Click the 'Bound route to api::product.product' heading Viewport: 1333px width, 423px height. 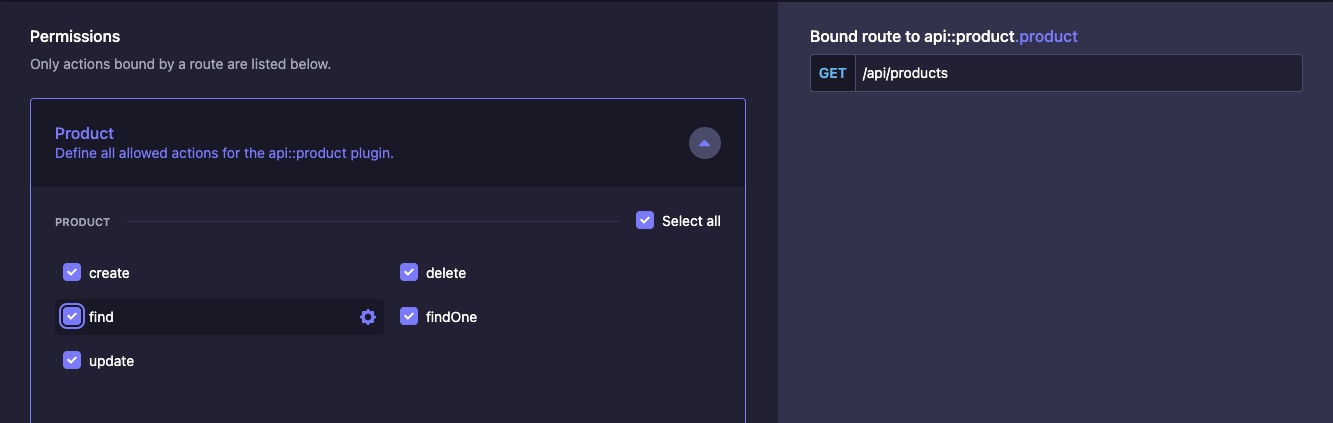[x=944, y=36]
